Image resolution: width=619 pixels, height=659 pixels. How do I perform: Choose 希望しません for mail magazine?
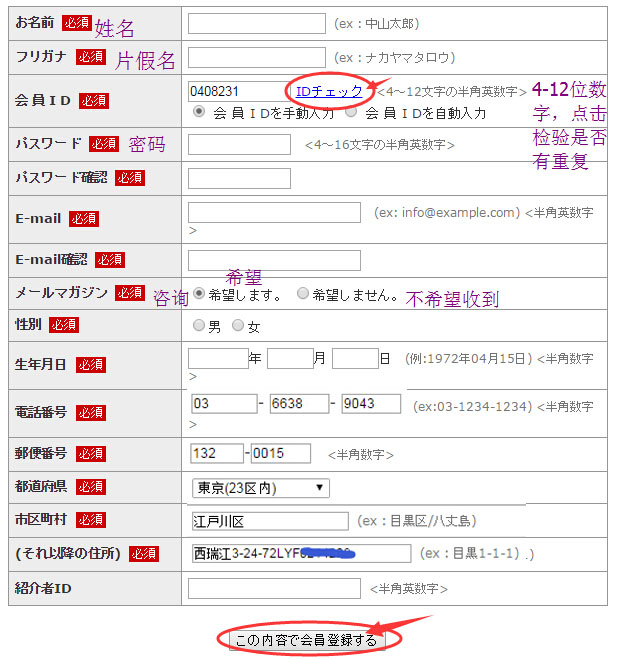click(x=303, y=294)
